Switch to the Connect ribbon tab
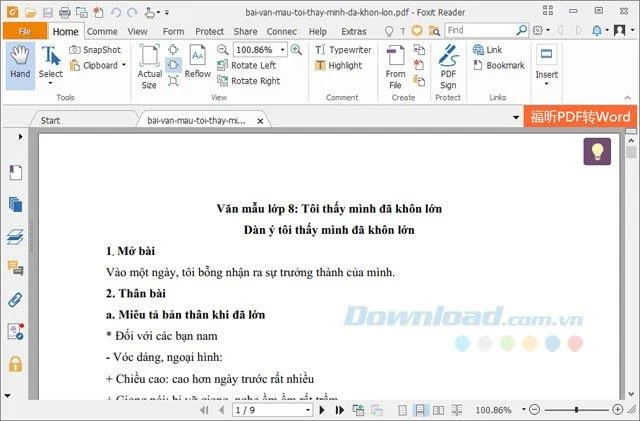This screenshot has width=640, height=421. [x=282, y=31]
